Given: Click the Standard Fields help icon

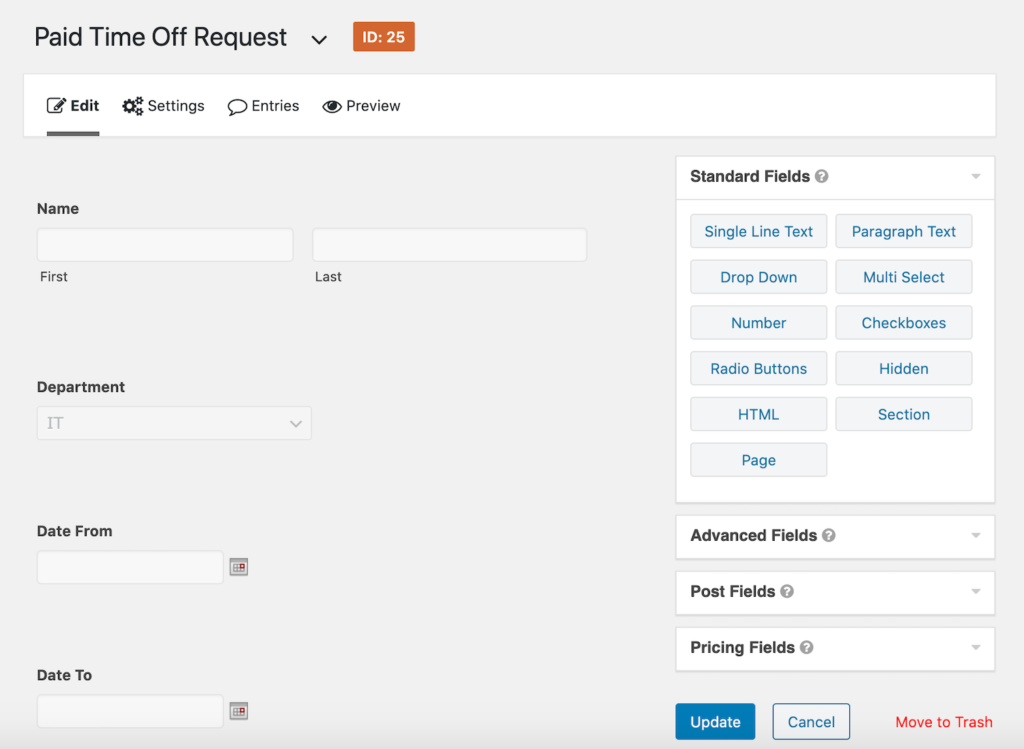Looking at the screenshot, I should coord(822,176).
